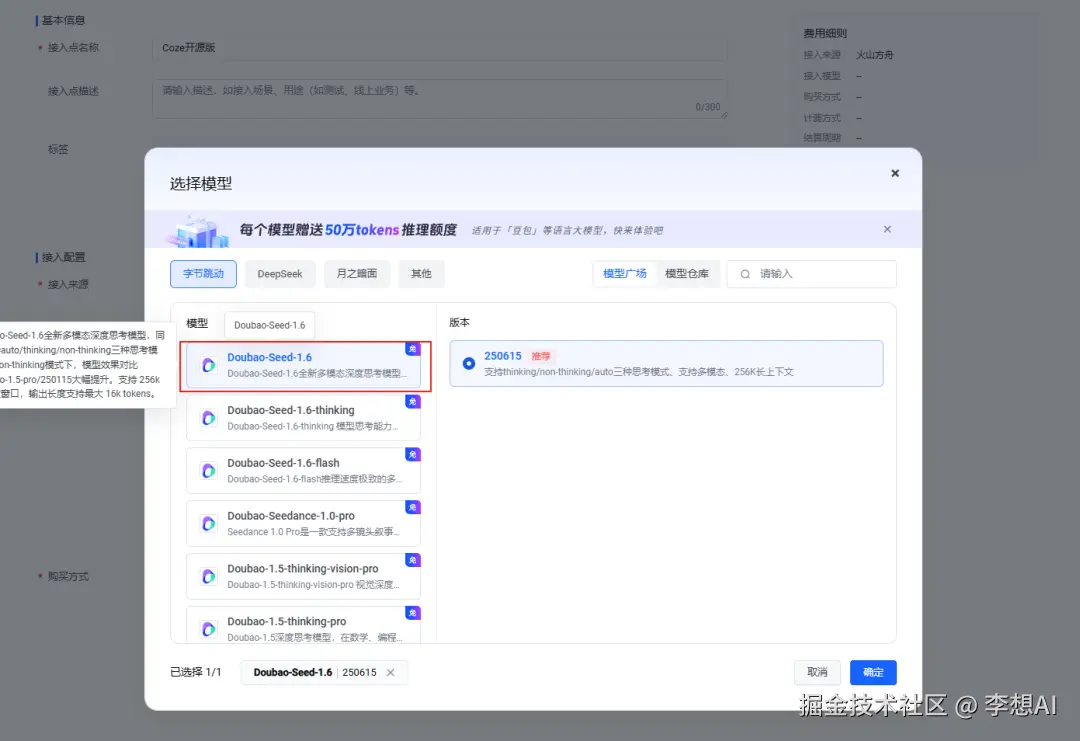This screenshot has height=741, width=1080.
Task: Switch to the DeepSeek vendor tab
Action: [x=280, y=274]
